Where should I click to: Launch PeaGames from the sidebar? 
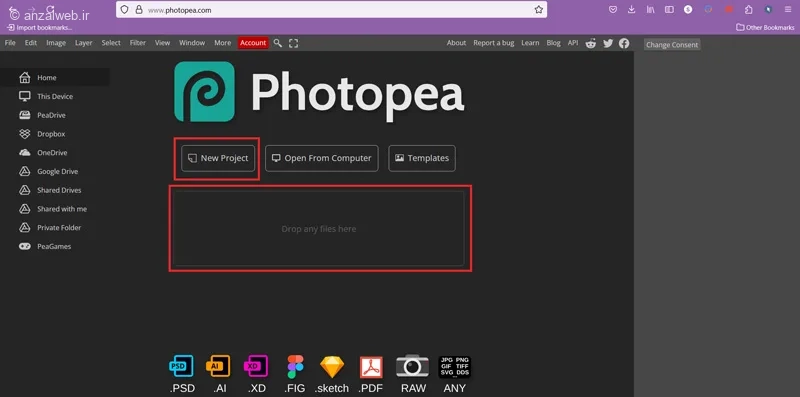tap(55, 246)
